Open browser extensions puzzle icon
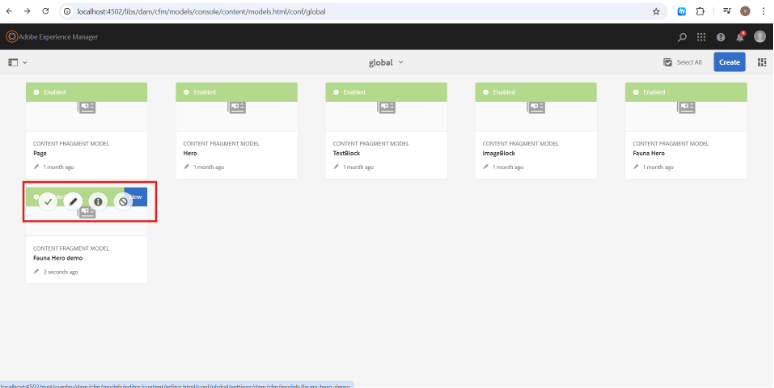Viewport: 774px width, 388px height. tap(700, 11)
